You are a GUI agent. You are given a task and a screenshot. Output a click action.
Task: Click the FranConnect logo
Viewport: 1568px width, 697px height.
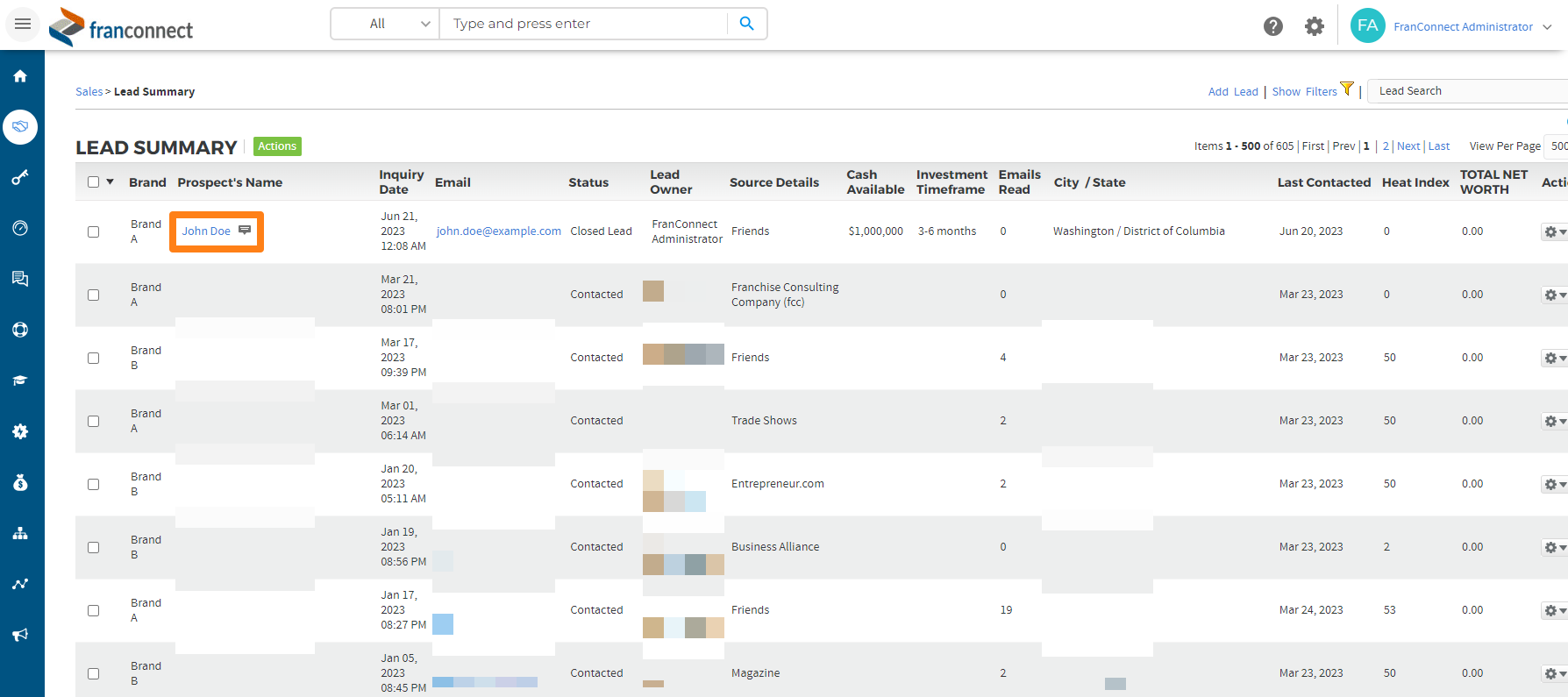(x=121, y=26)
